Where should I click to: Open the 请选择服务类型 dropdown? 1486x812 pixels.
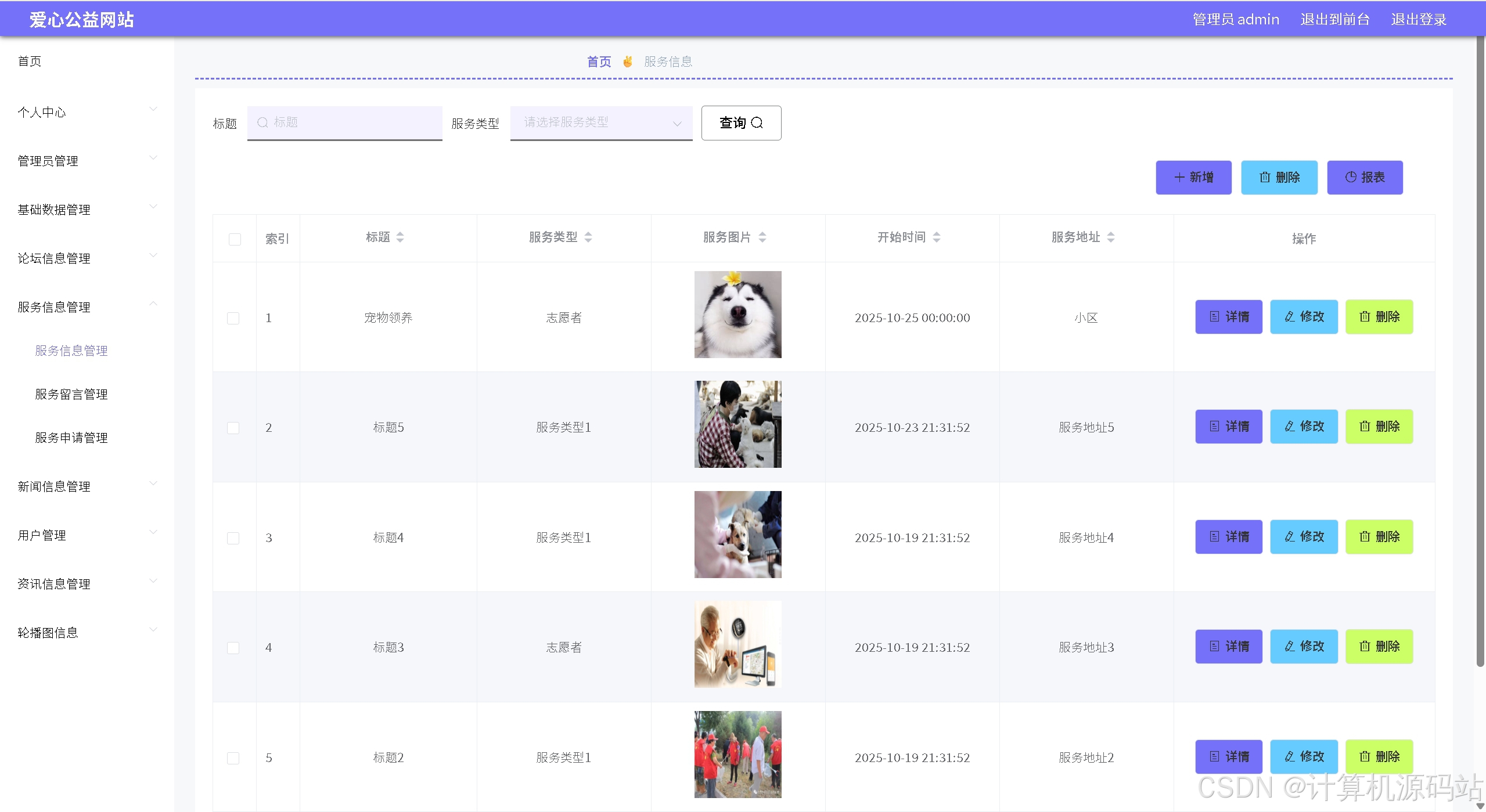coord(601,122)
